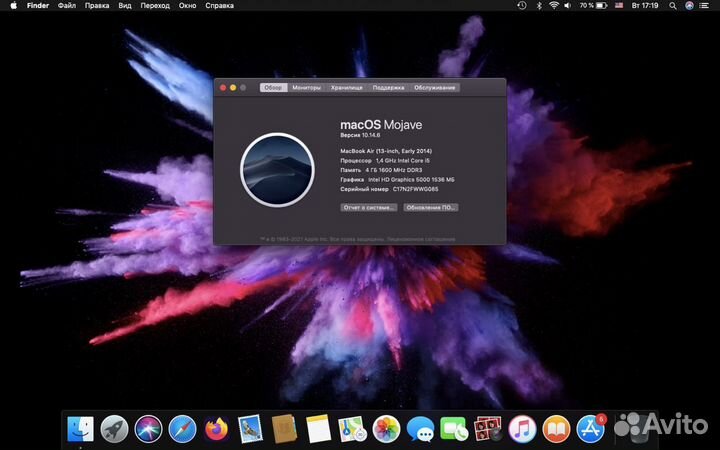Click the macOS Mojave title text
This screenshot has width=720, height=450.
pyautogui.click(x=381, y=124)
